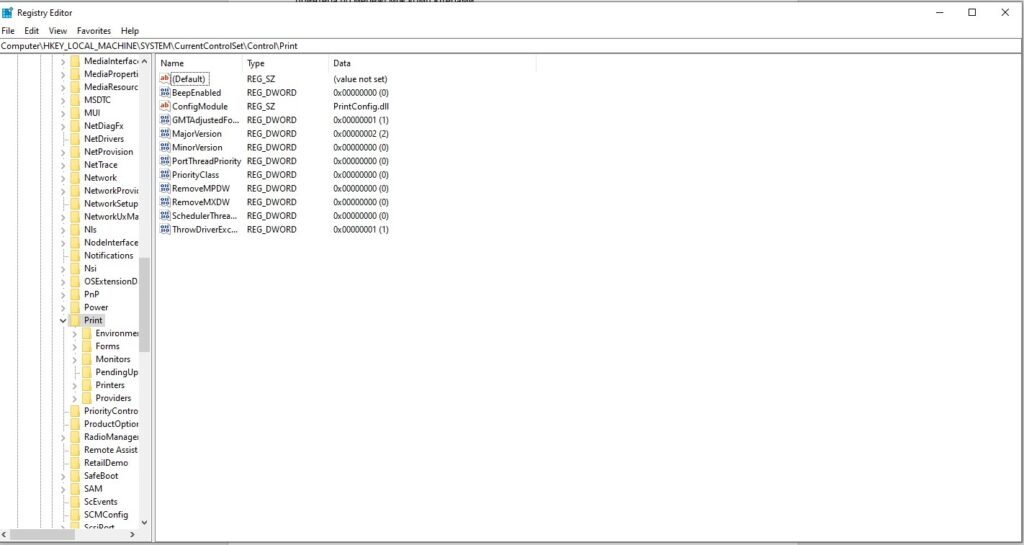
Task: Open the File menu
Action: pyautogui.click(x=8, y=31)
